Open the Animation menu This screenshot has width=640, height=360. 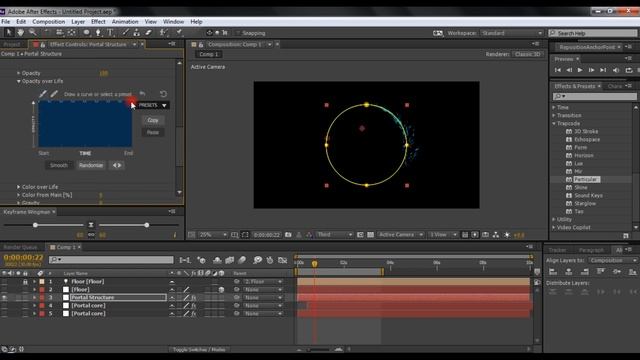[x=125, y=22]
